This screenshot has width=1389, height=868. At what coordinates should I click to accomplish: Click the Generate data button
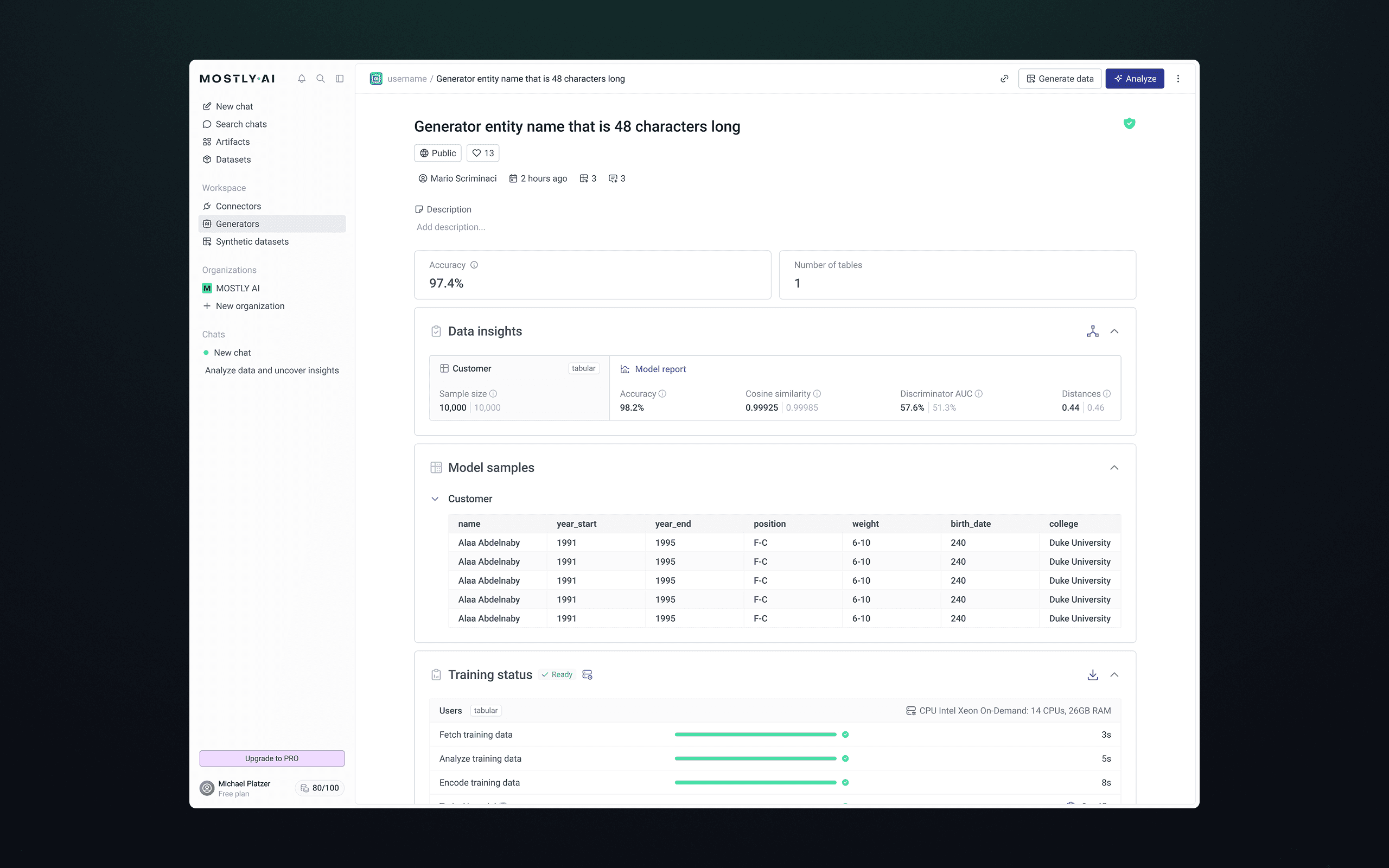(1060, 79)
